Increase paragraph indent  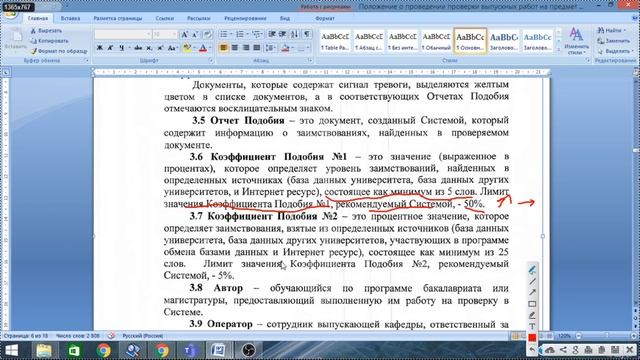tap(282, 34)
